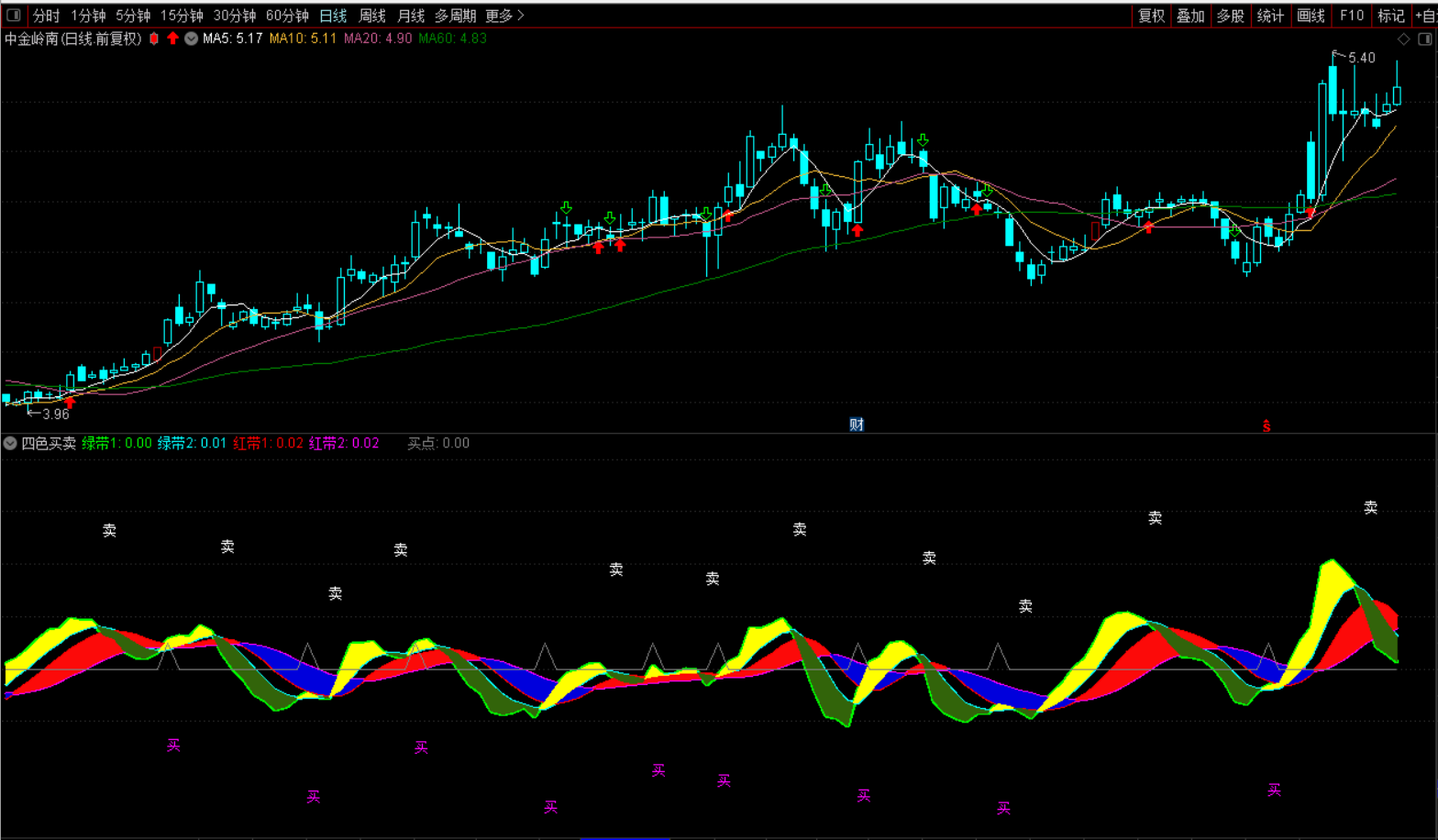The height and width of the screenshot is (840, 1438).
Task: Click the MA60: 4.83 label
Action: click(x=453, y=39)
